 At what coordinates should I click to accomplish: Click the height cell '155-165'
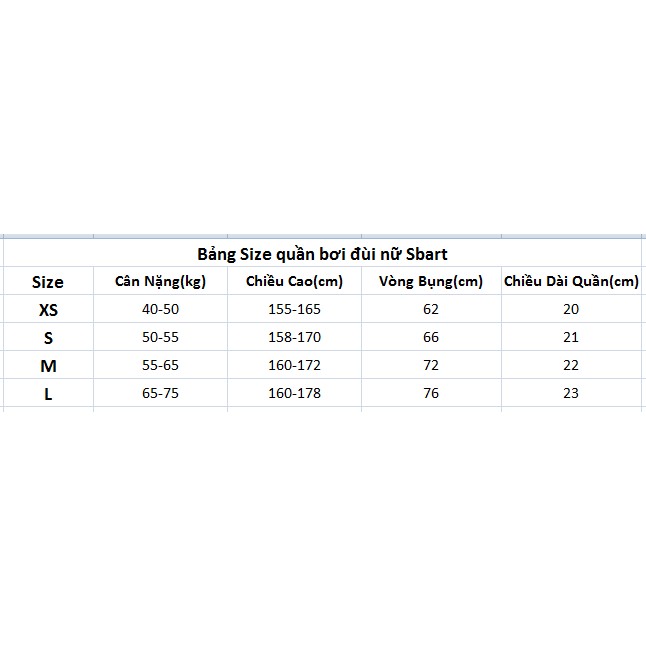click(x=294, y=310)
